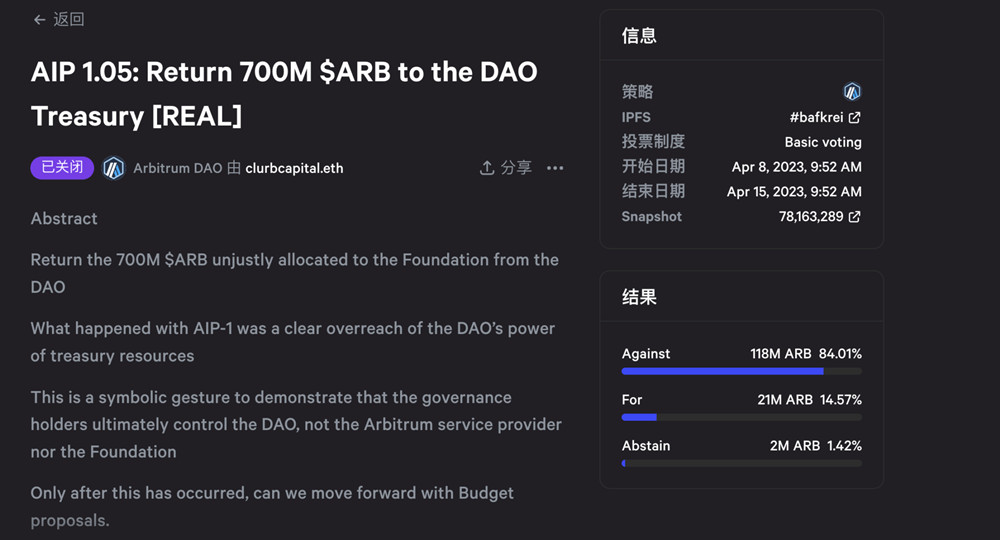Click the Arbitrum strategy icon
1000x540 pixels.
coord(852,92)
